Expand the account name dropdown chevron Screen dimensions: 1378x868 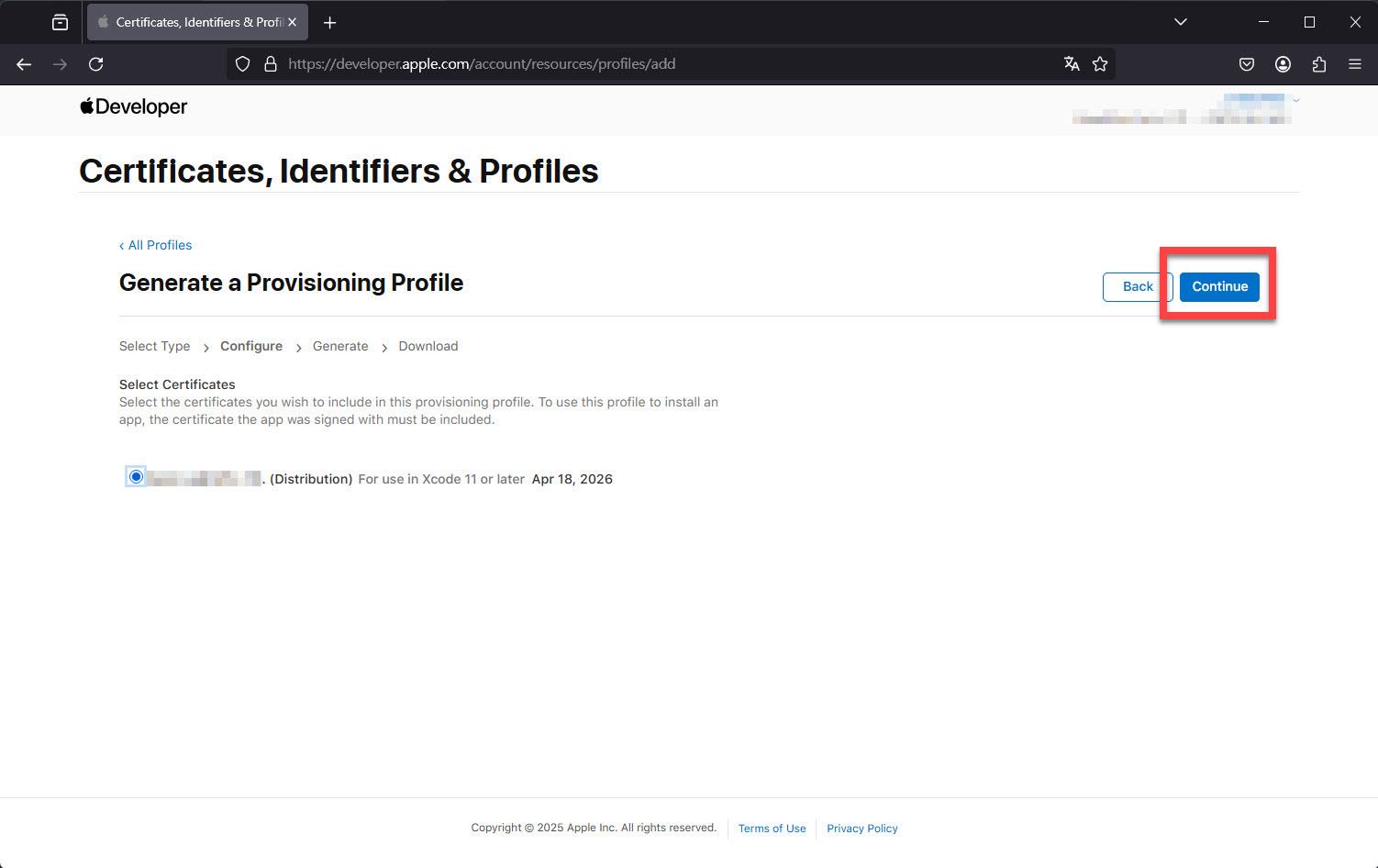[1295, 99]
